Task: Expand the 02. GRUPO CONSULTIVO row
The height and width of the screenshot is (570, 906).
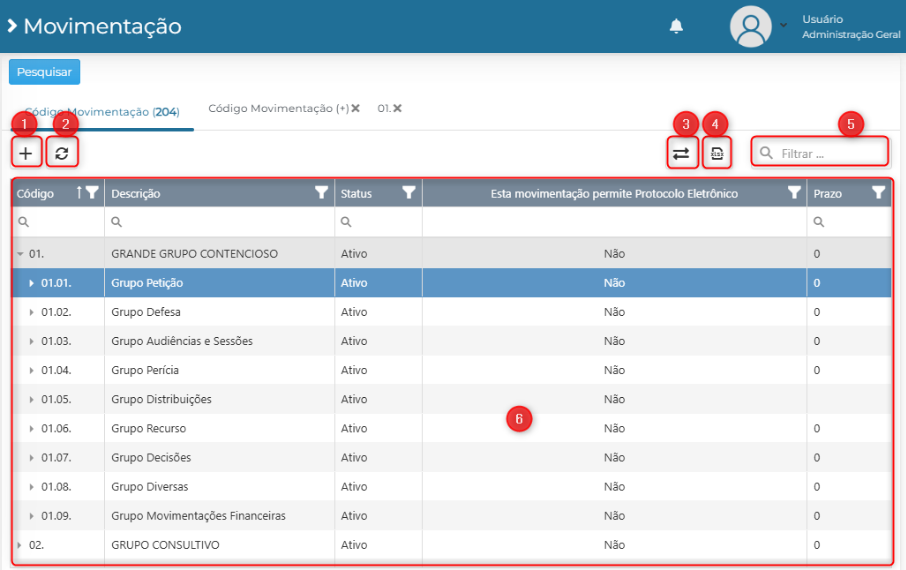Action: tap(20, 545)
